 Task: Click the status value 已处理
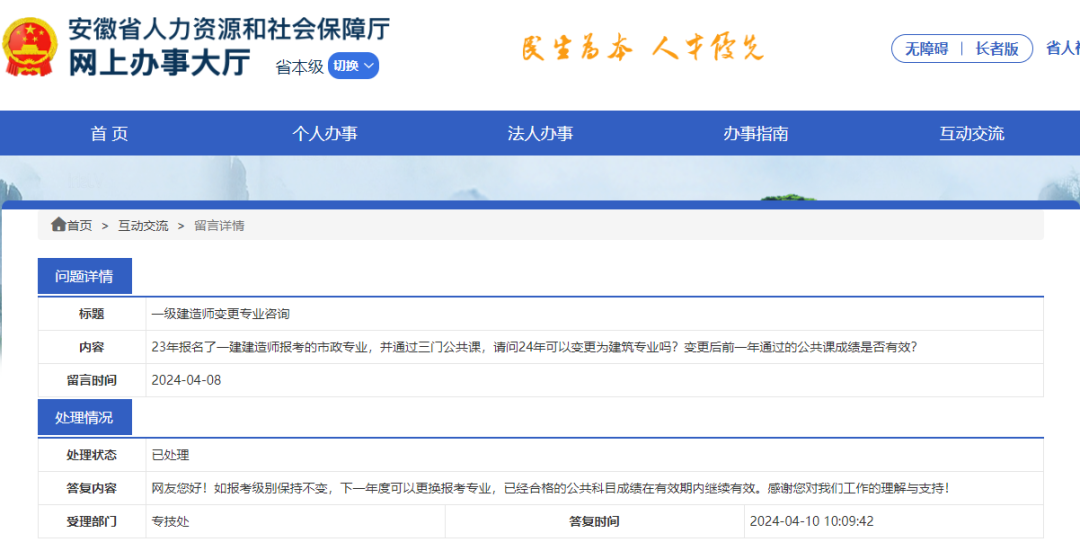tap(170, 455)
